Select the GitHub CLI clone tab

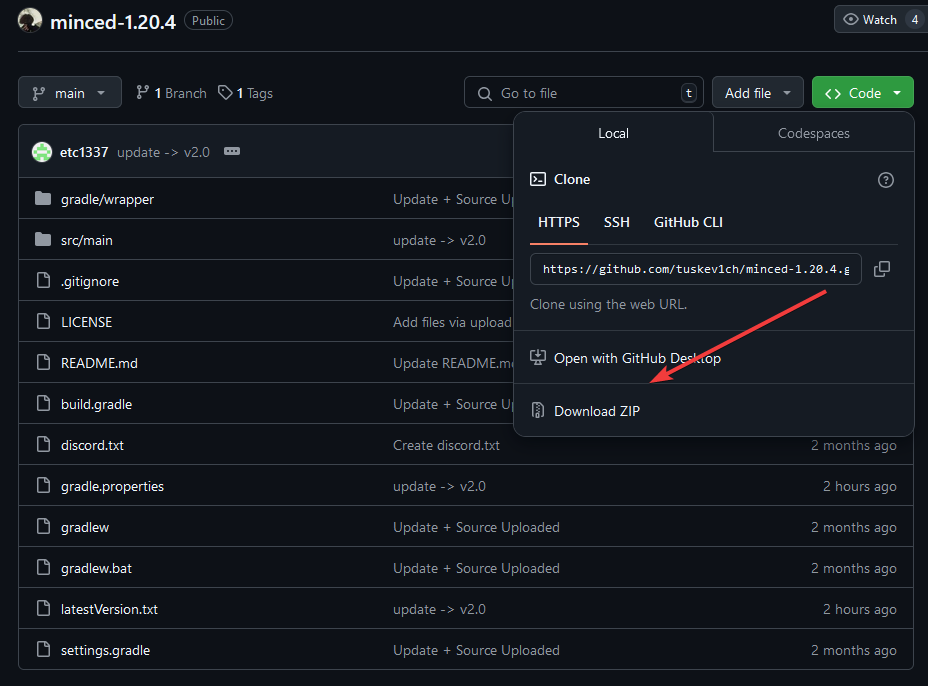coord(688,223)
